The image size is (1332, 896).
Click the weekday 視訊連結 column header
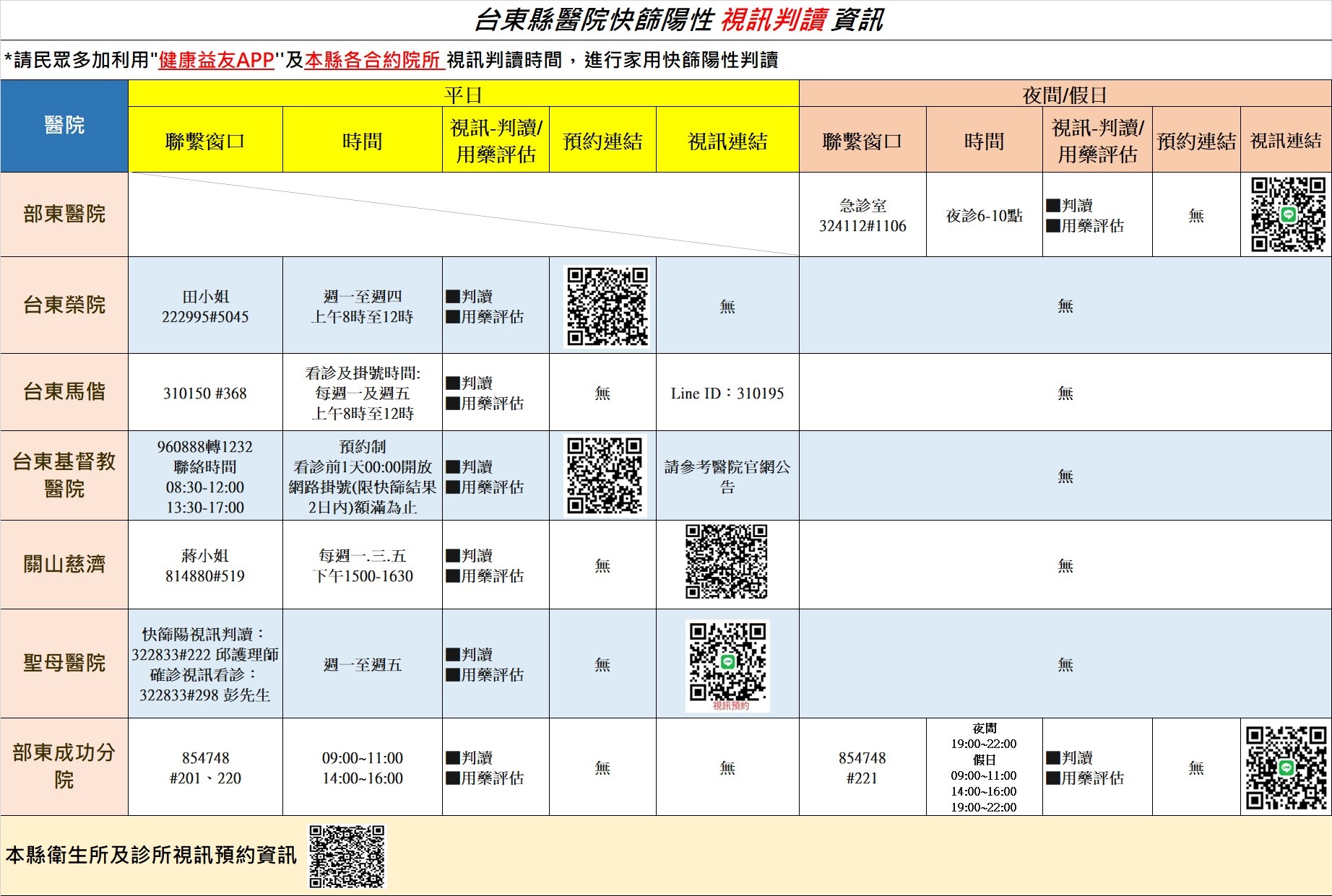[x=727, y=141]
